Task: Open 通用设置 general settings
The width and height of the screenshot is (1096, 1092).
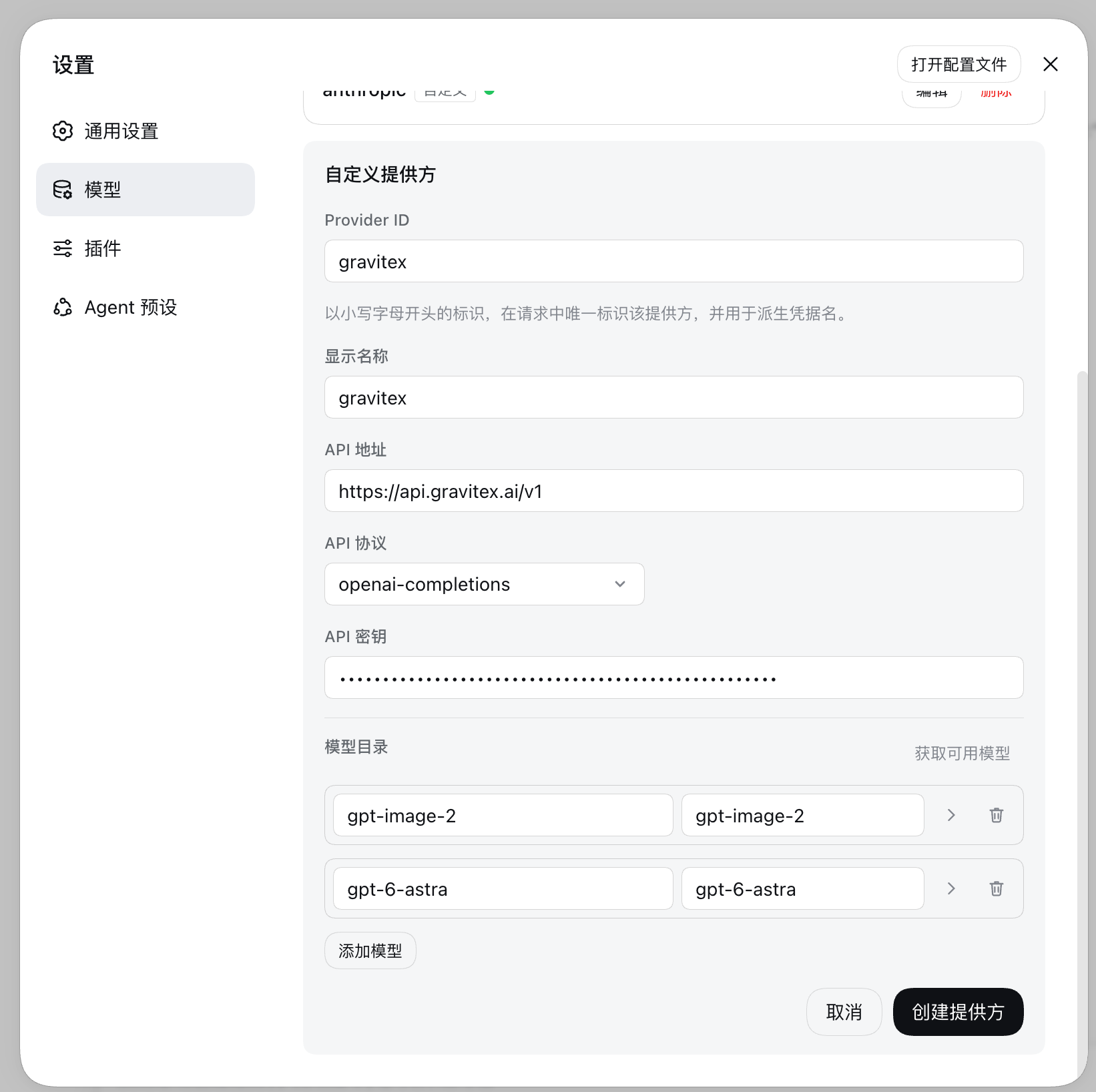Action: coord(146,131)
